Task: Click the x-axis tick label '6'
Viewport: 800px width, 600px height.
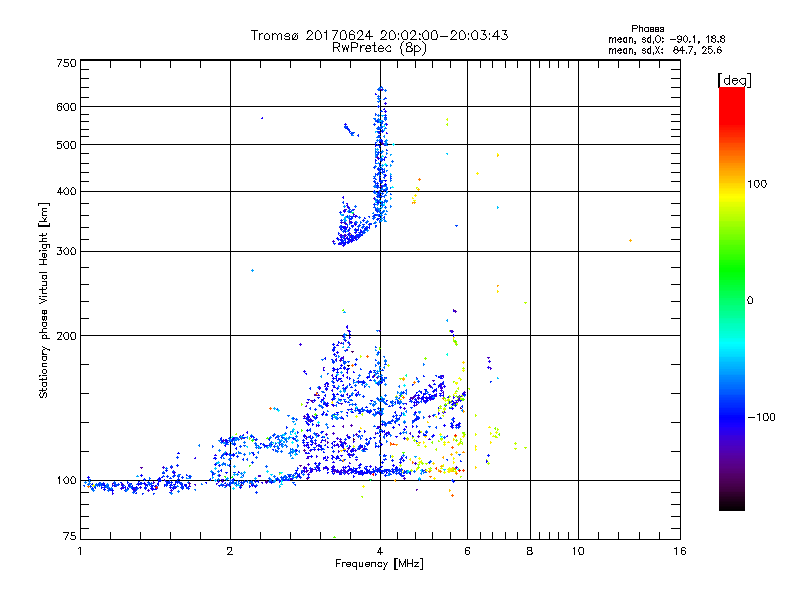Action: click(x=467, y=551)
